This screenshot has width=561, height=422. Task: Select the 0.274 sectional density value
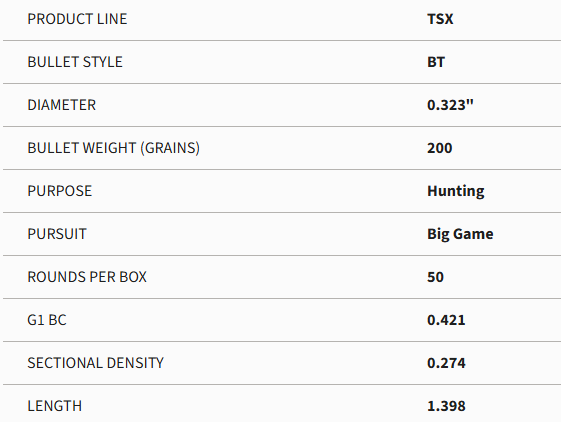(446, 363)
